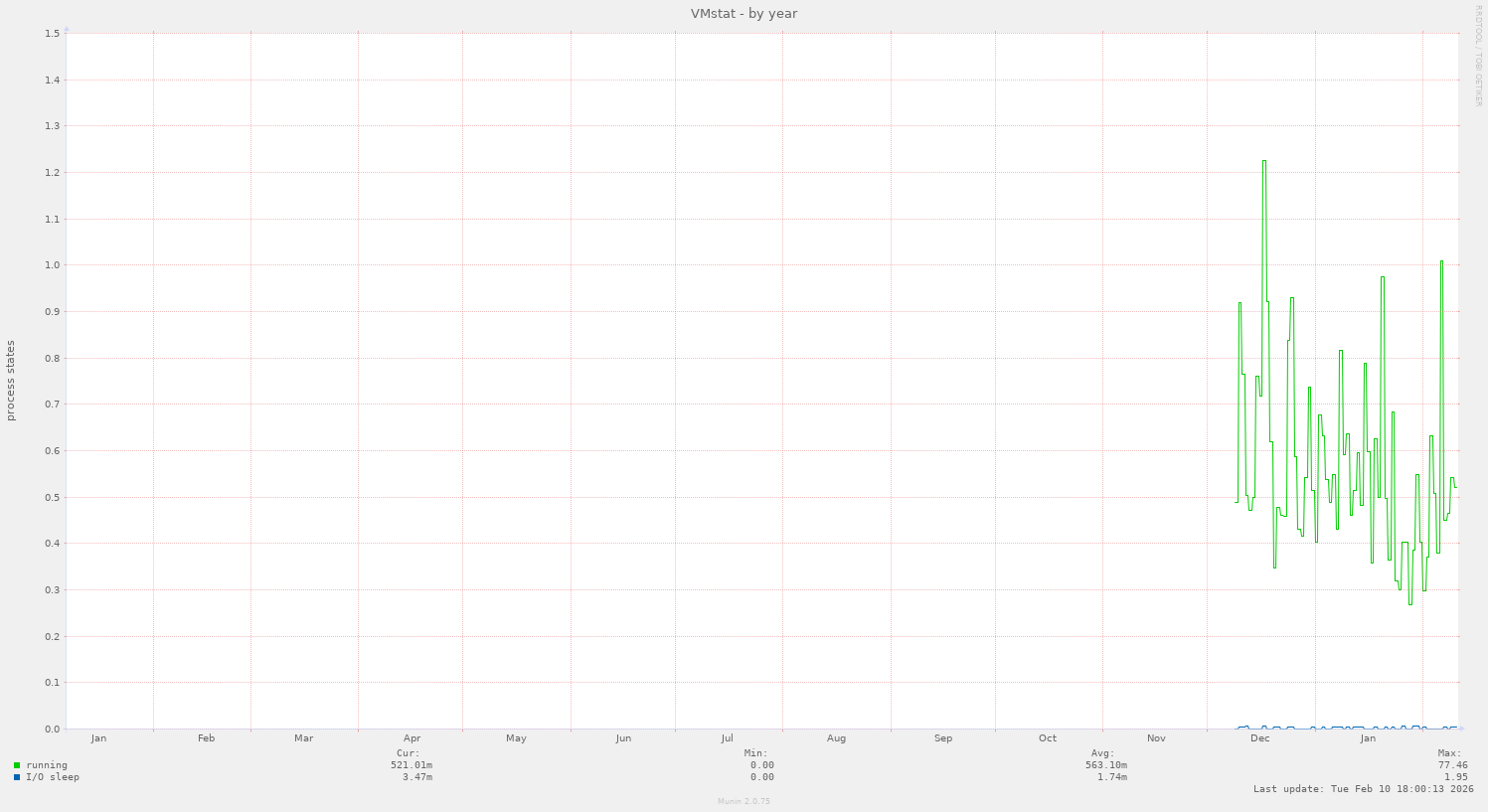
Task: Click the Last update timestamp text
Action: pyautogui.click(x=1363, y=789)
